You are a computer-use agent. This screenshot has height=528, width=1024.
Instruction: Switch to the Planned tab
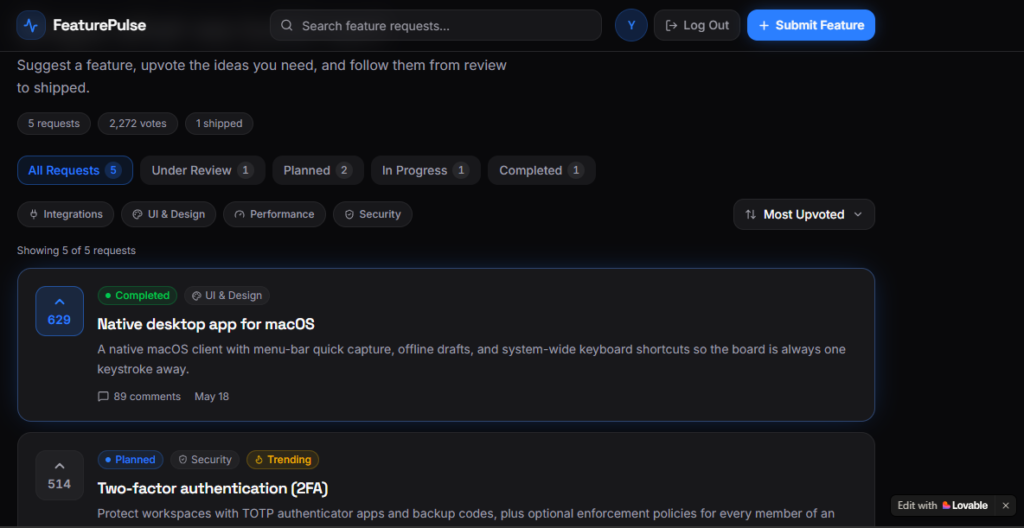pyautogui.click(x=318, y=171)
